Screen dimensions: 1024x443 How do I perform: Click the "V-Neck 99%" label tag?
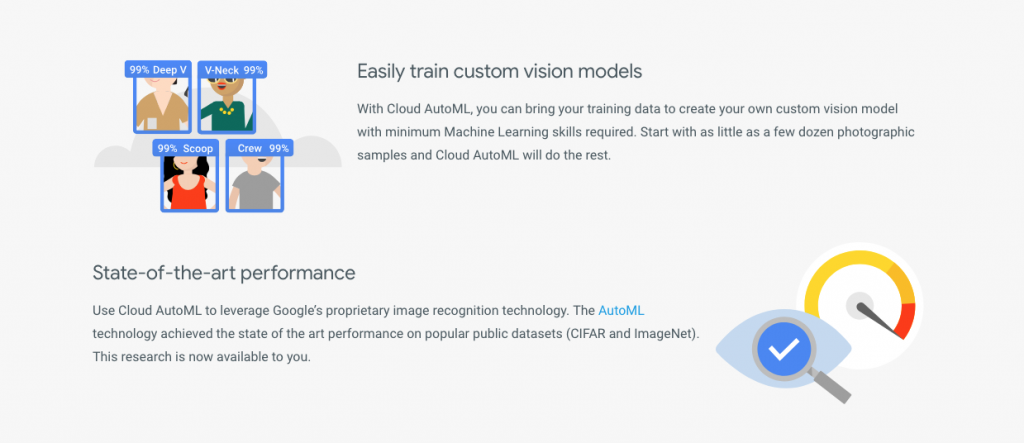[233, 70]
